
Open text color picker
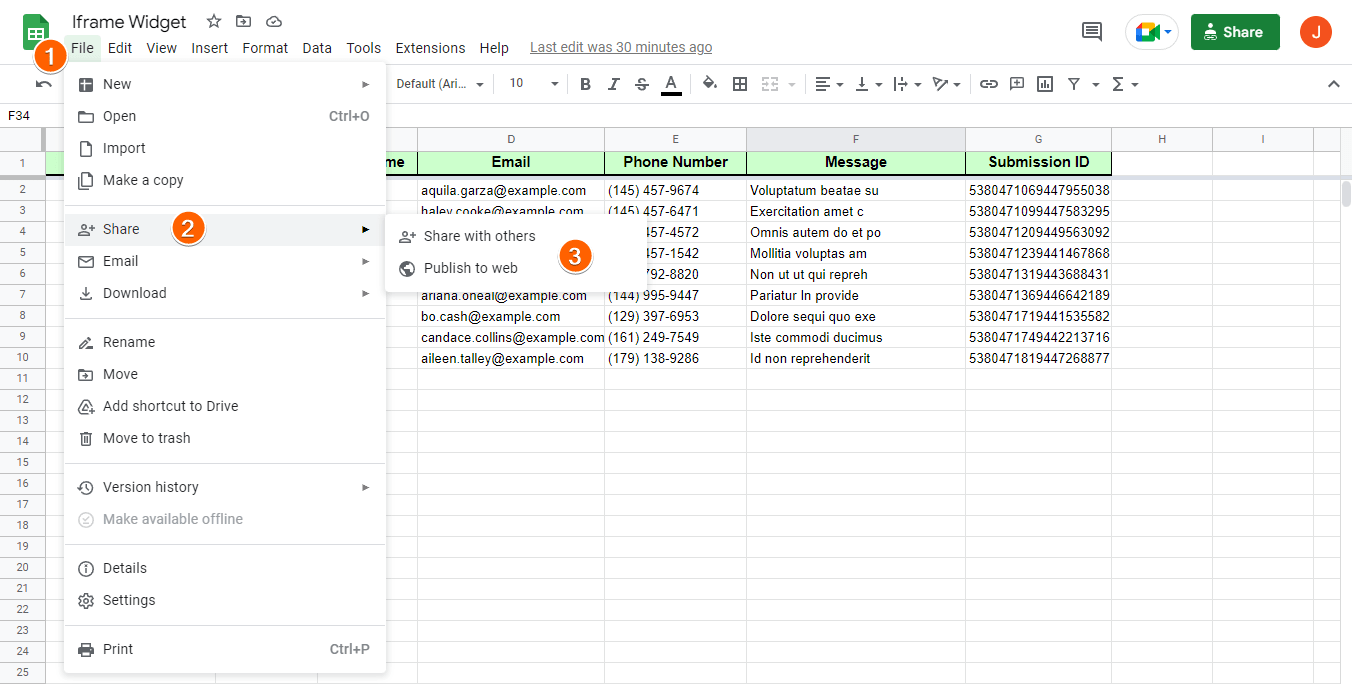pos(671,84)
